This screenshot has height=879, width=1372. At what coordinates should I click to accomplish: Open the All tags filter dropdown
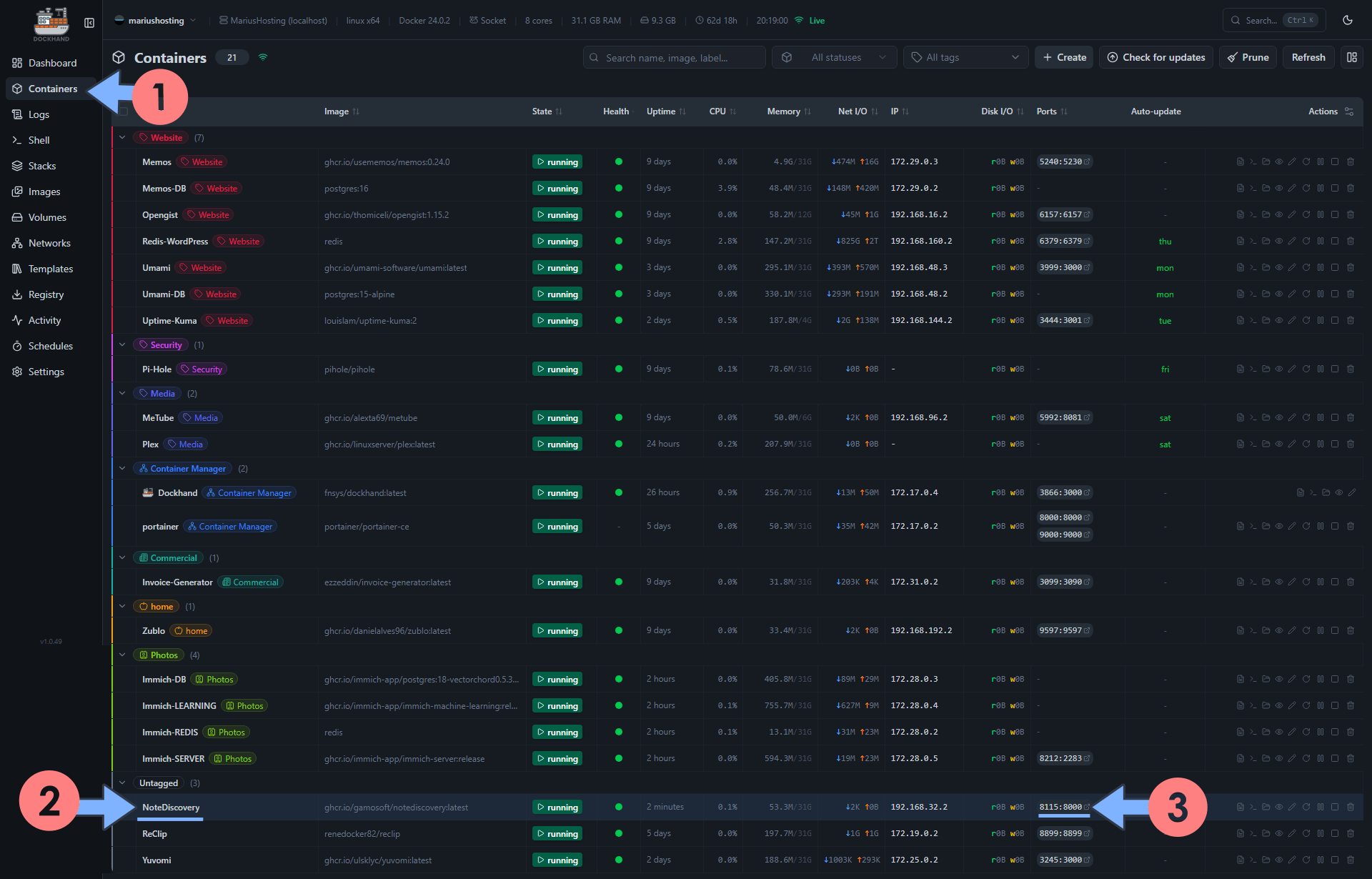[965, 57]
